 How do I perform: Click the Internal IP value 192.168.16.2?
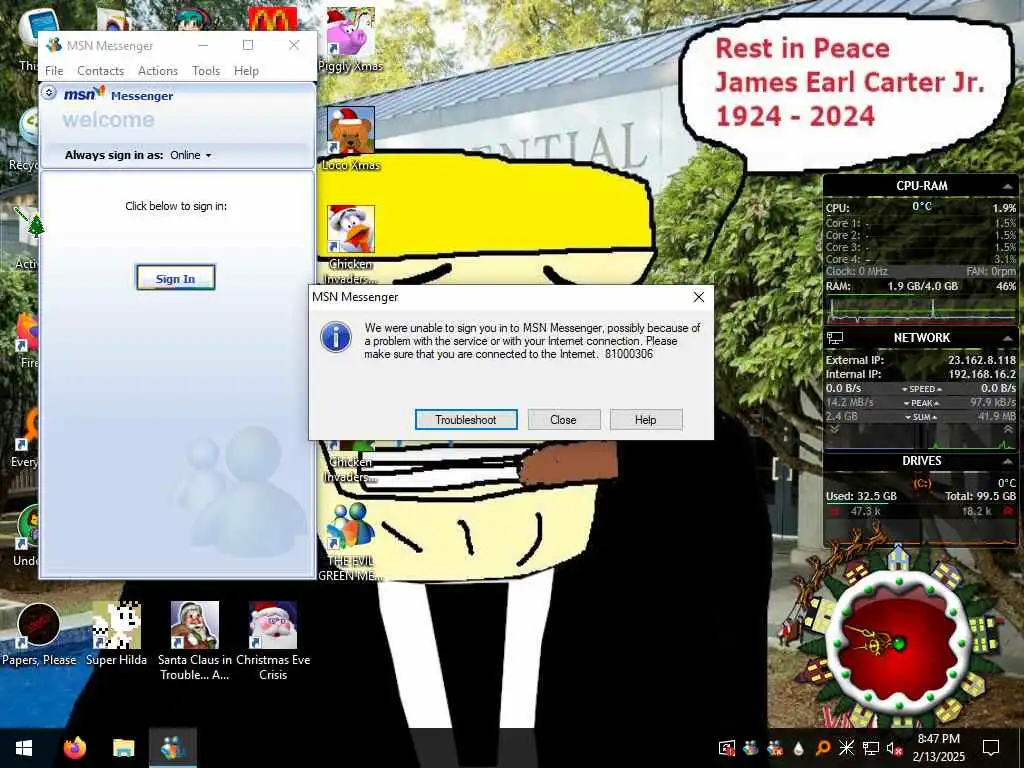coord(982,374)
